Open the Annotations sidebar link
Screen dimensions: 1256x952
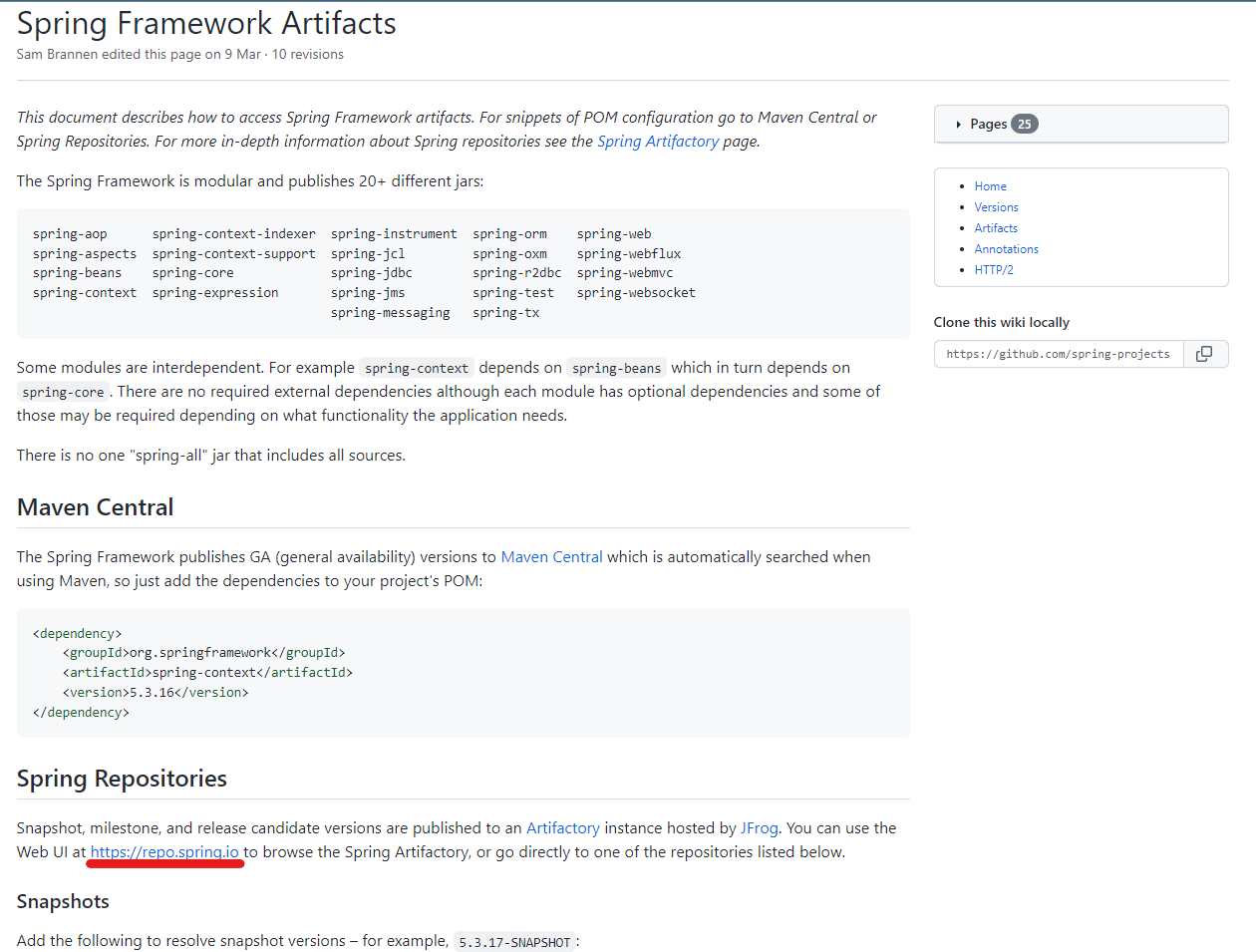click(x=1006, y=249)
